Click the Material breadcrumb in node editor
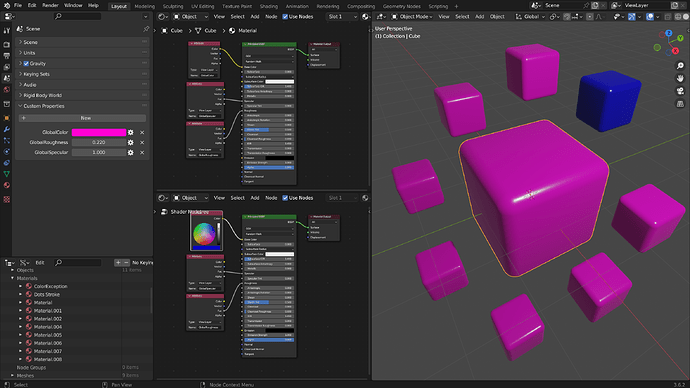This screenshot has height=388, width=690. coord(243,31)
